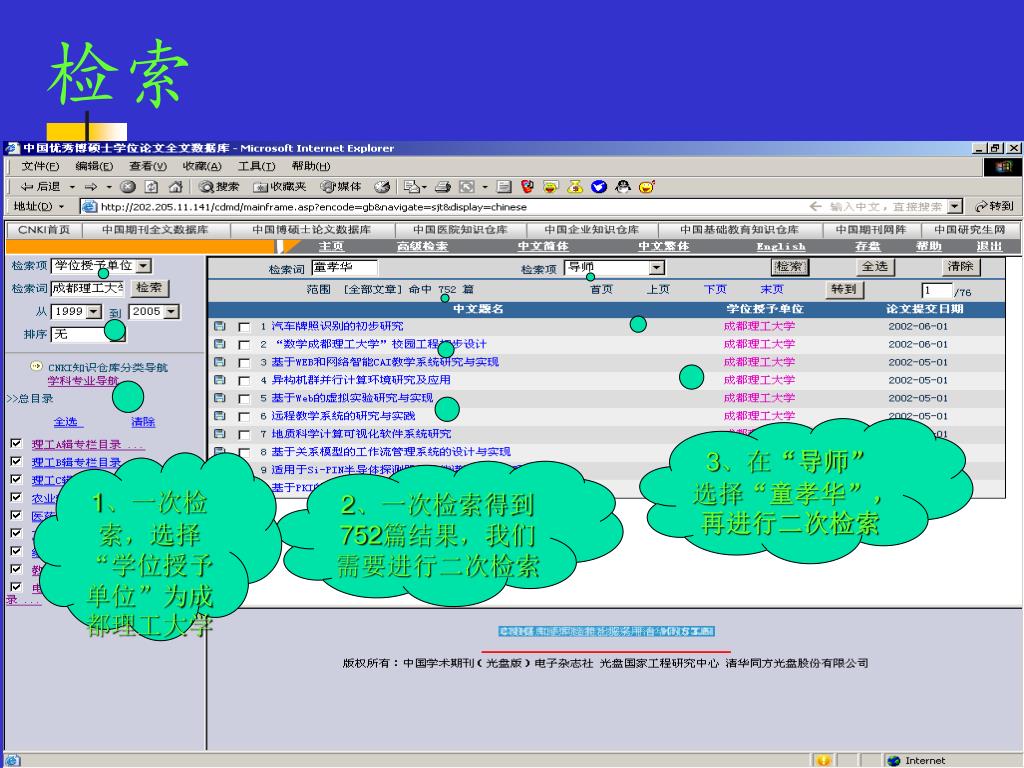Viewport: 1024px width, 768px height.
Task: Uncheck 理工A辑专栏目录 checkbox
Action: point(16,443)
